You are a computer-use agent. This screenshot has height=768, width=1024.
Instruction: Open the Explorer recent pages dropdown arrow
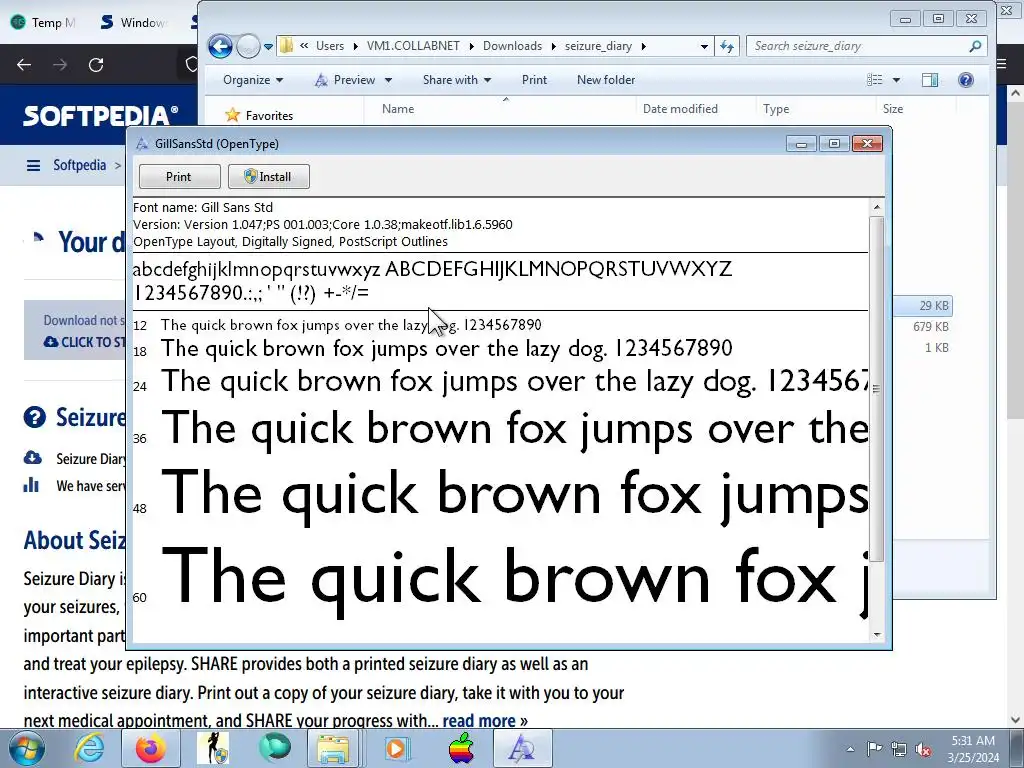click(268, 46)
